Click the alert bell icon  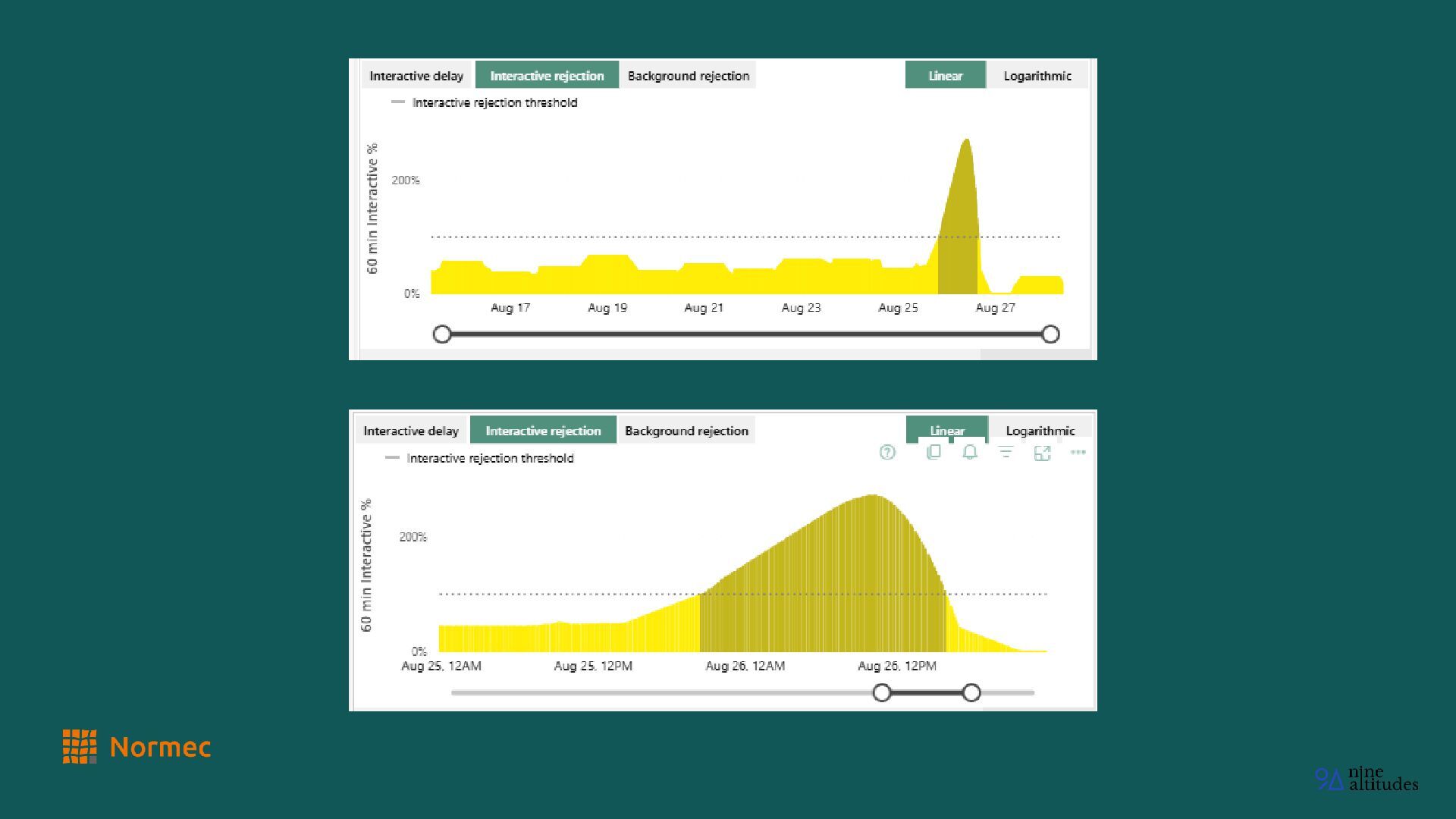(969, 453)
